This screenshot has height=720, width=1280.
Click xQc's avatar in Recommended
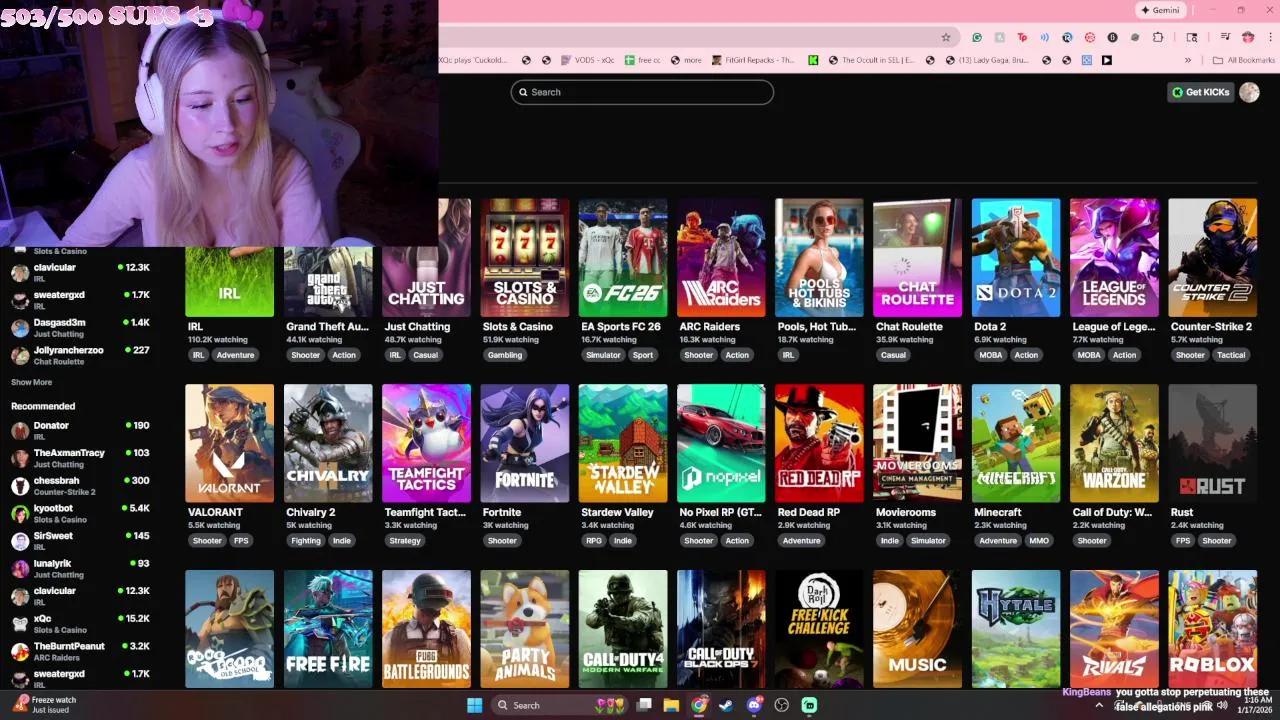[x=20, y=624]
